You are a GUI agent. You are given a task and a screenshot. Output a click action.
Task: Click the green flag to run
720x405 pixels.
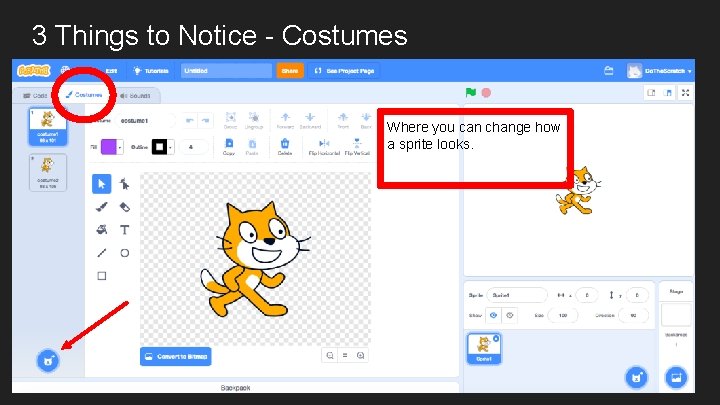pyautogui.click(x=471, y=93)
